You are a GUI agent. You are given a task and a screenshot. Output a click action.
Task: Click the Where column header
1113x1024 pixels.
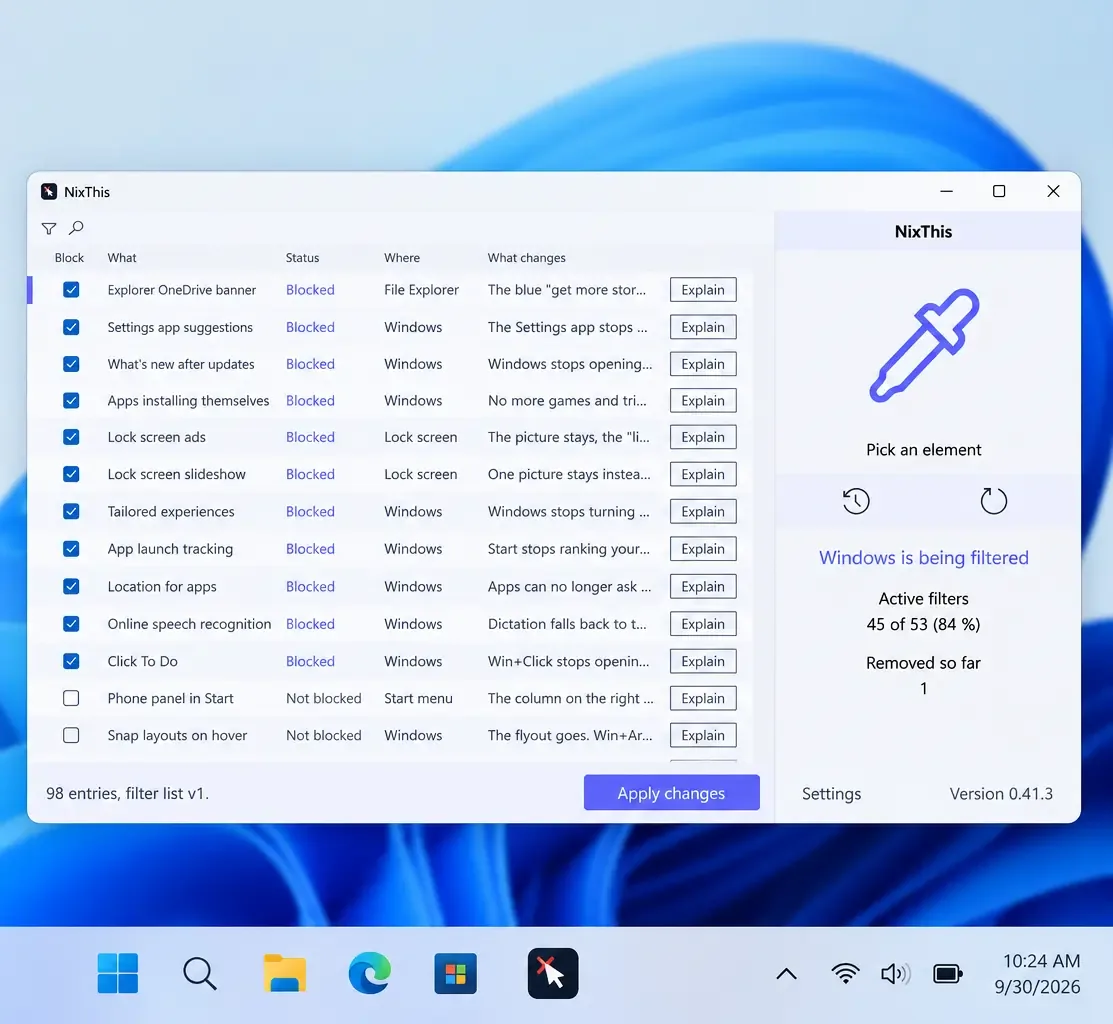(402, 258)
